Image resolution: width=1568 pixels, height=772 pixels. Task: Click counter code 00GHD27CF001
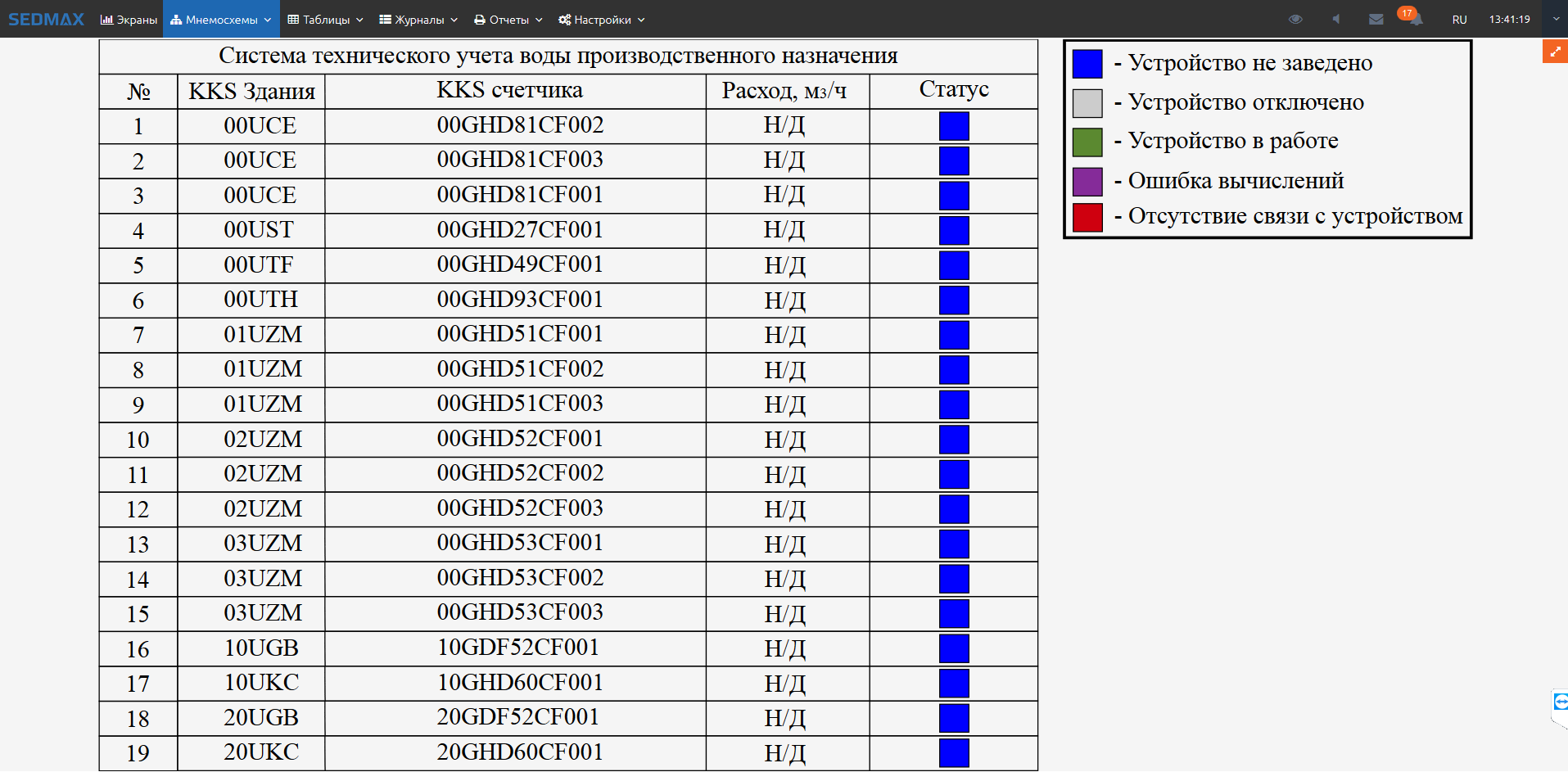520,230
